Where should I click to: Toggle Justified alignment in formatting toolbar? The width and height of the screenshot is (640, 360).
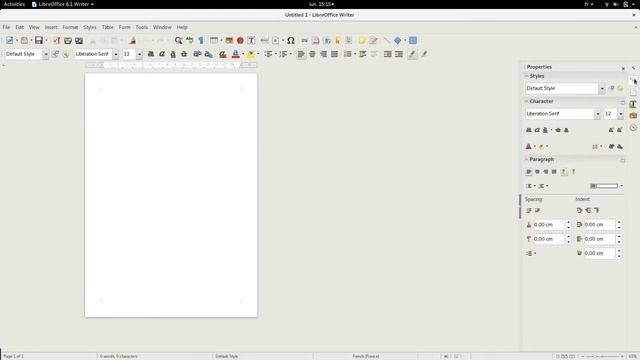pos(334,54)
